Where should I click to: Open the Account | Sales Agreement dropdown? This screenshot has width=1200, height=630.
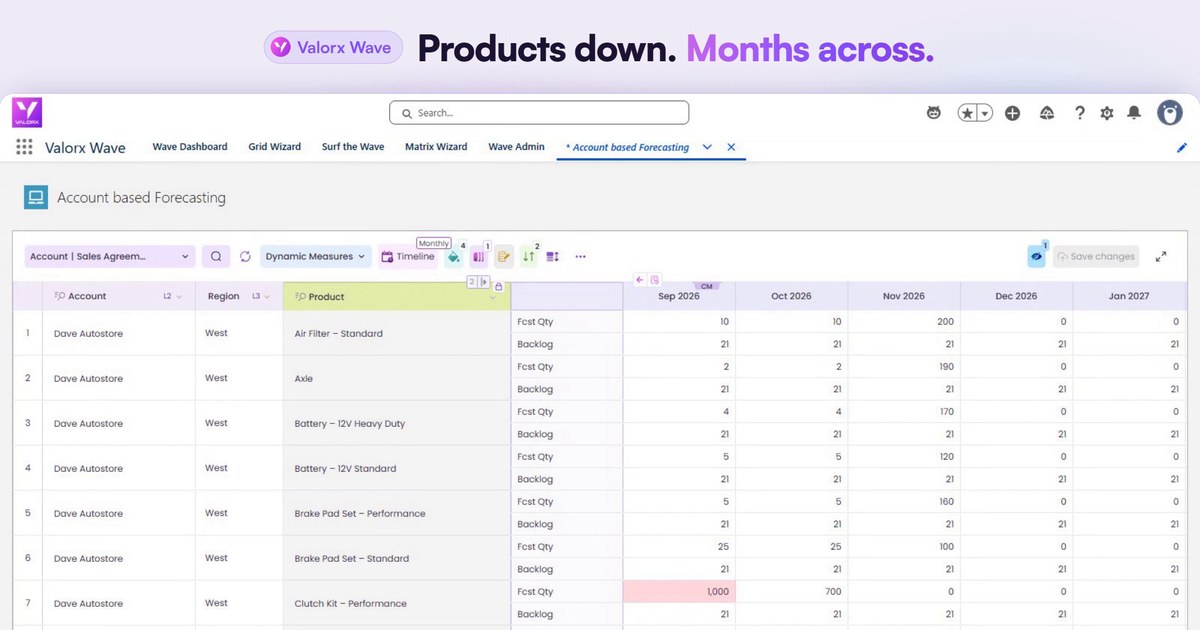(x=110, y=257)
